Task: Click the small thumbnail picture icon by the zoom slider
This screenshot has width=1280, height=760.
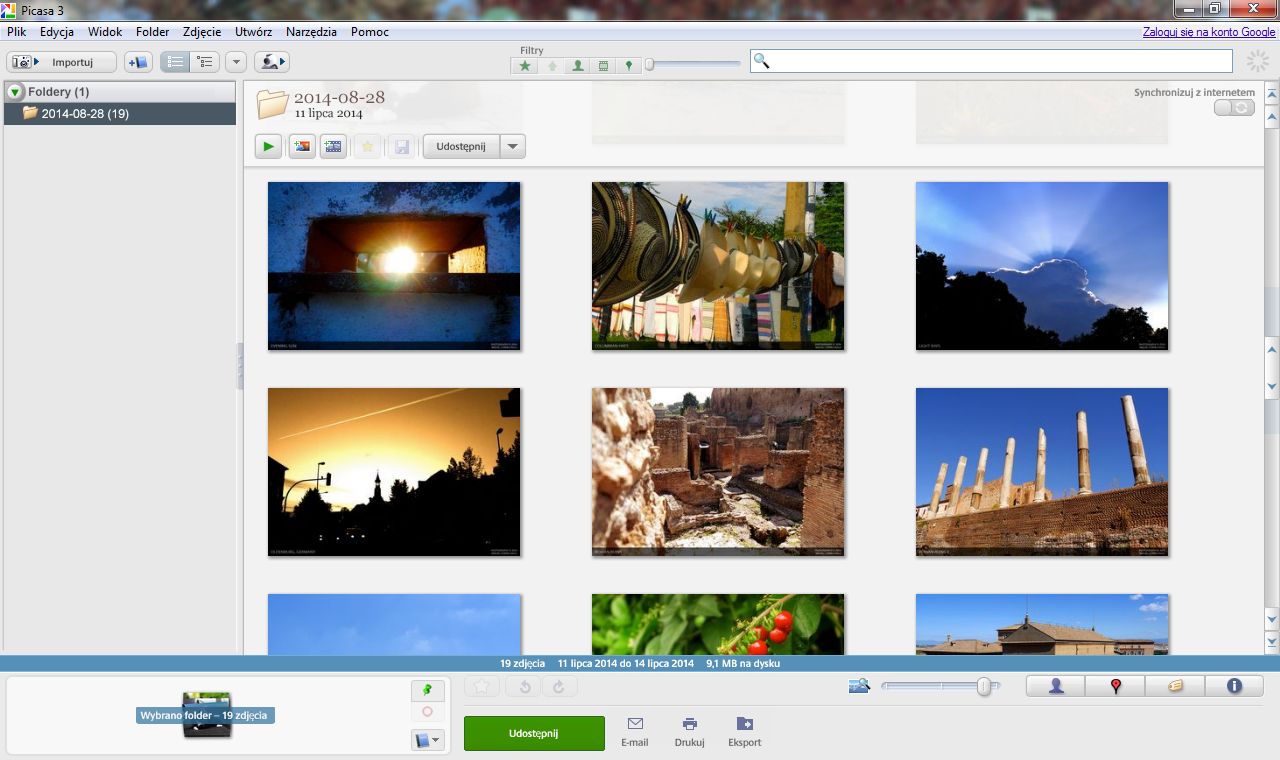Action: click(859, 686)
